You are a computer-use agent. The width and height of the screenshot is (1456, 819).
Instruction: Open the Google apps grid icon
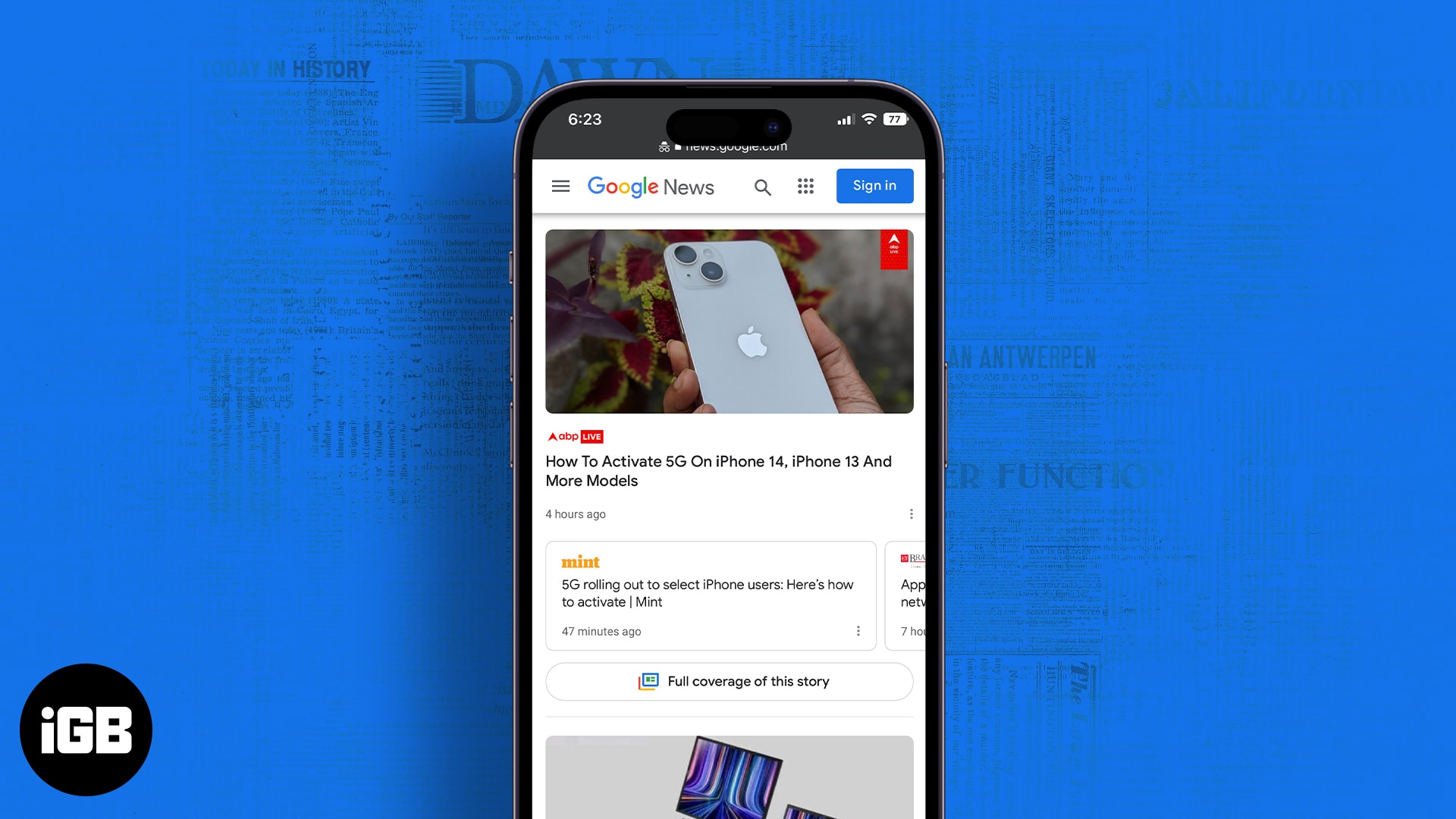point(805,186)
